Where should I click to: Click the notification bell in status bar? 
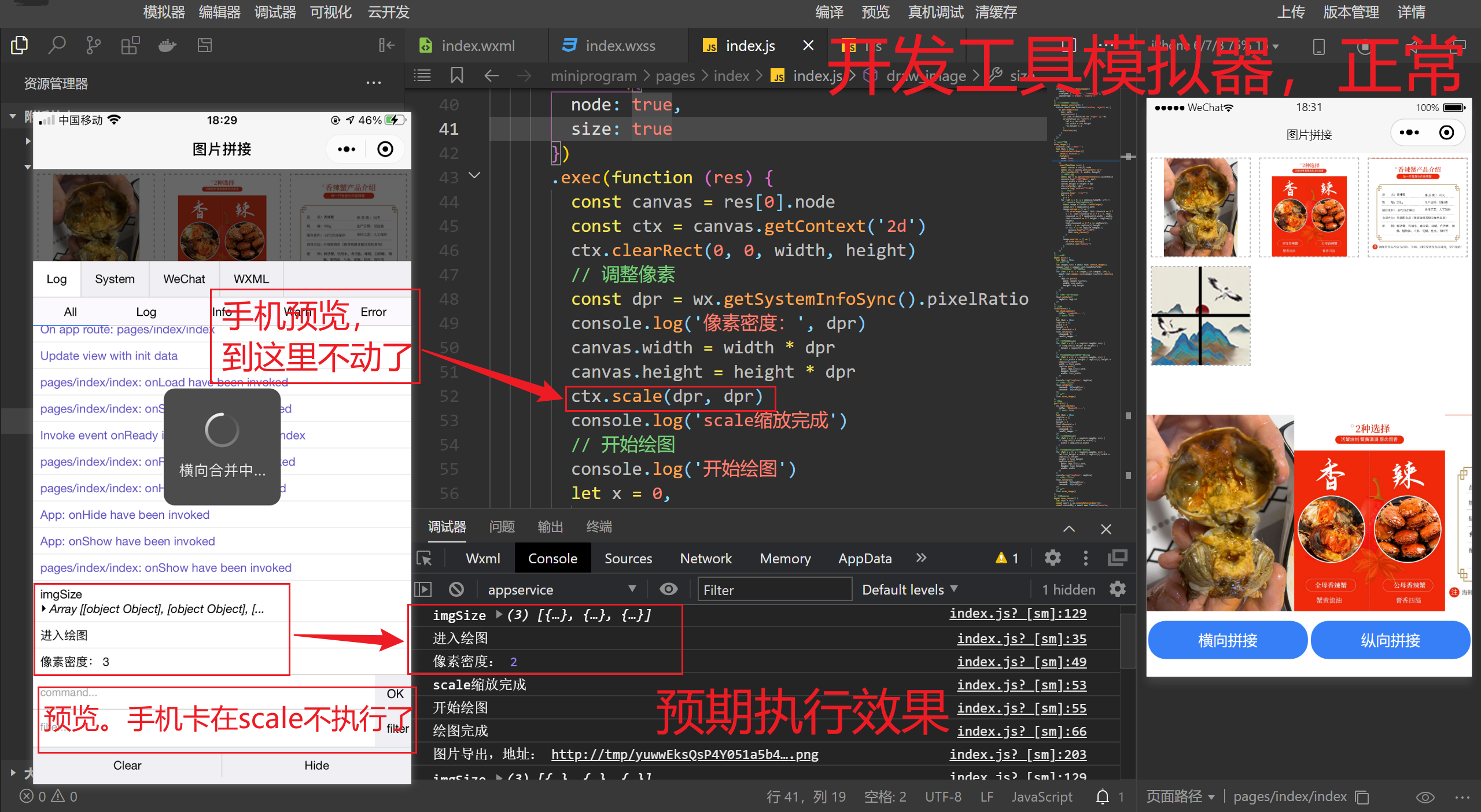1103,796
